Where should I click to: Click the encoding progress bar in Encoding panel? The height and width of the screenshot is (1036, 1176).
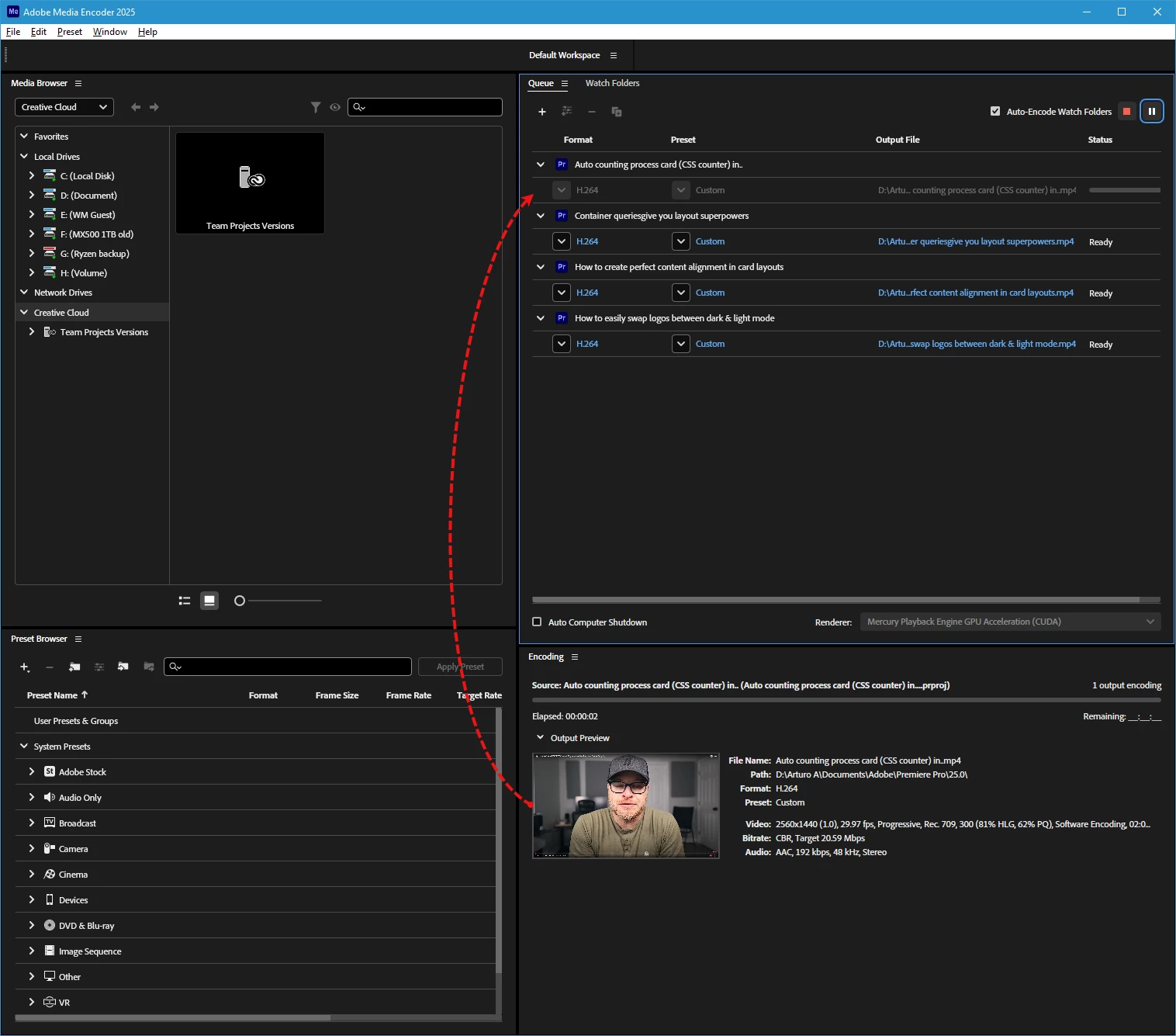click(846, 701)
